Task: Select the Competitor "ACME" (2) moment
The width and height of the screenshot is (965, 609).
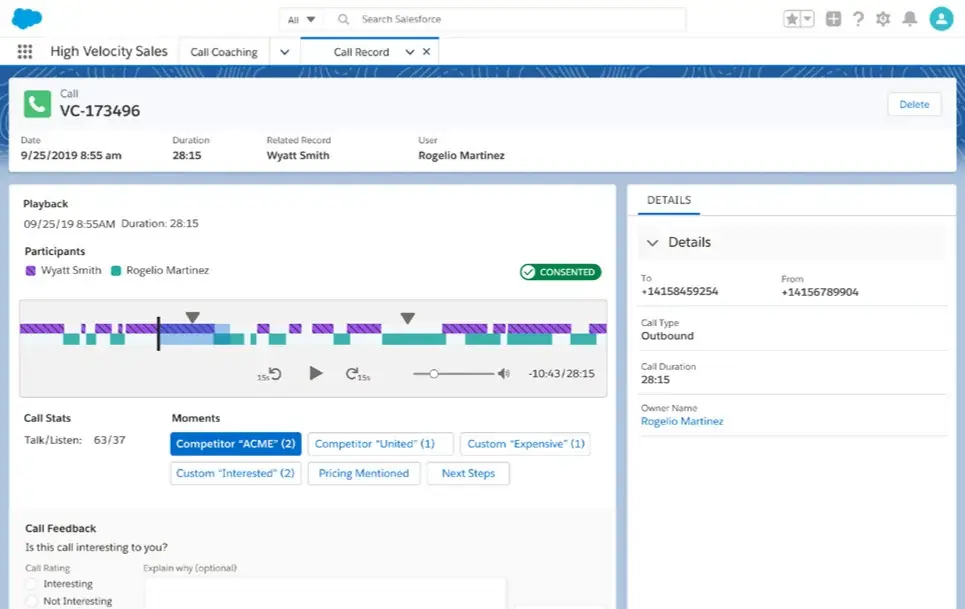Action: click(236, 444)
